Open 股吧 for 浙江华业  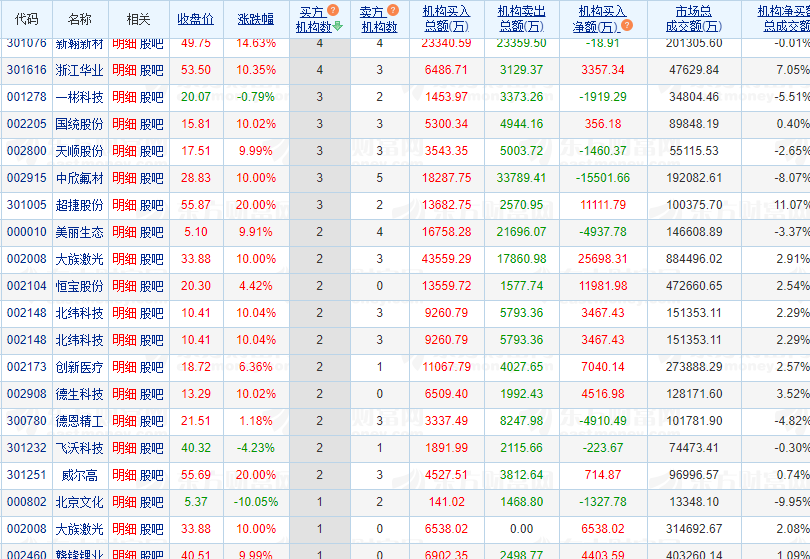(151, 70)
